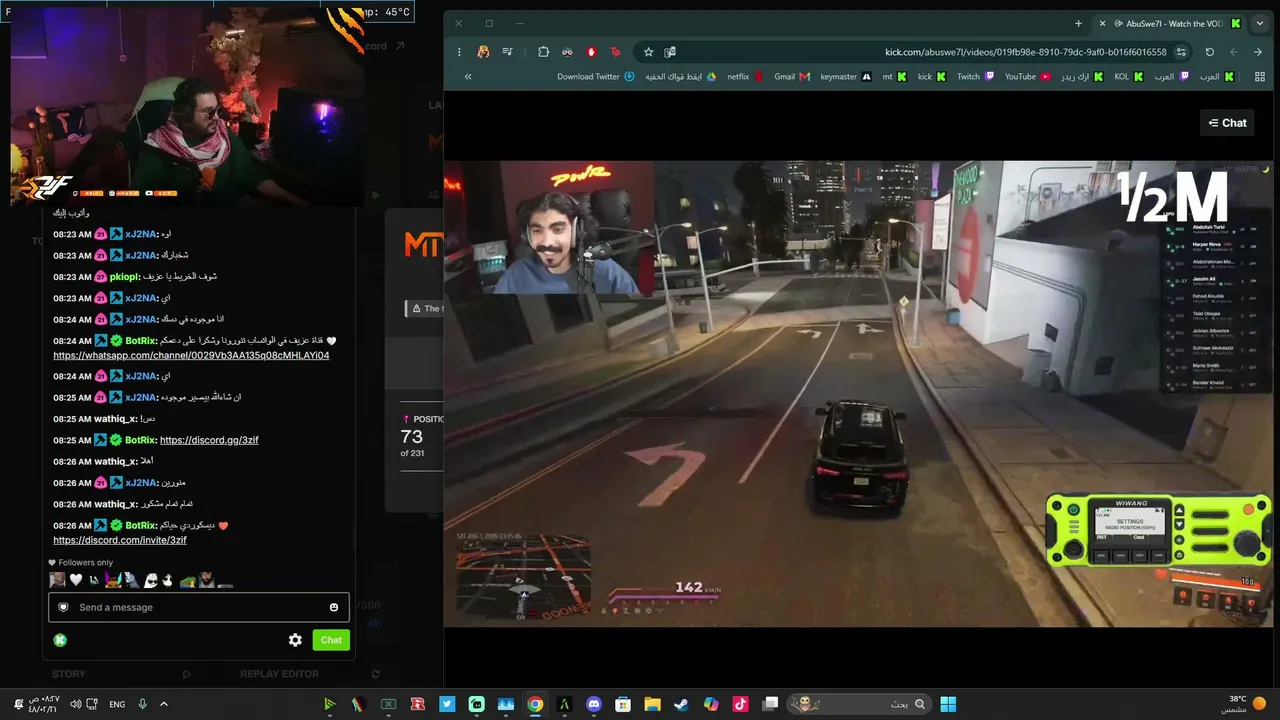Click the red 'Tp' extension icon
Image resolution: width=1280 pixels, height=720 pixels.
click(x=615, y=52)
